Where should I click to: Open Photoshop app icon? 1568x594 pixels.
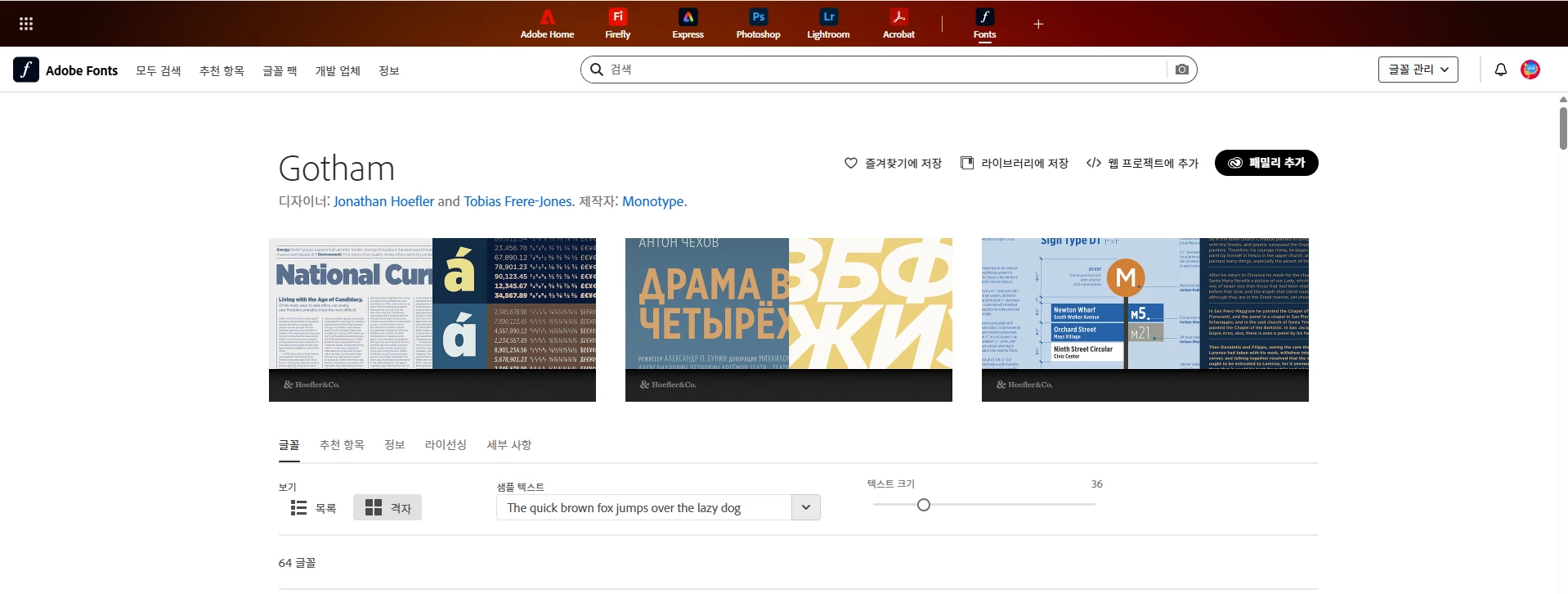pyautogui.click(x=758, y=24)
